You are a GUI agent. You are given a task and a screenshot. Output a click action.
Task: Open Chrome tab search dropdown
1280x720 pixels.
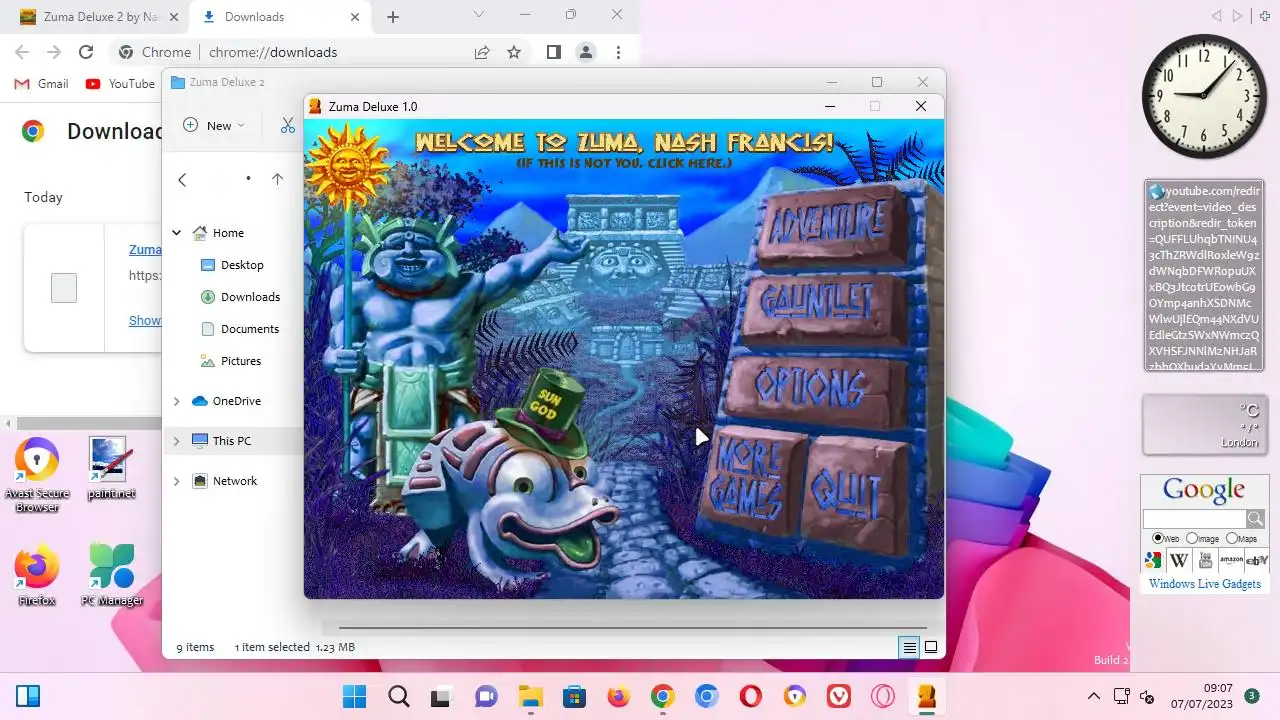point(479,15)
